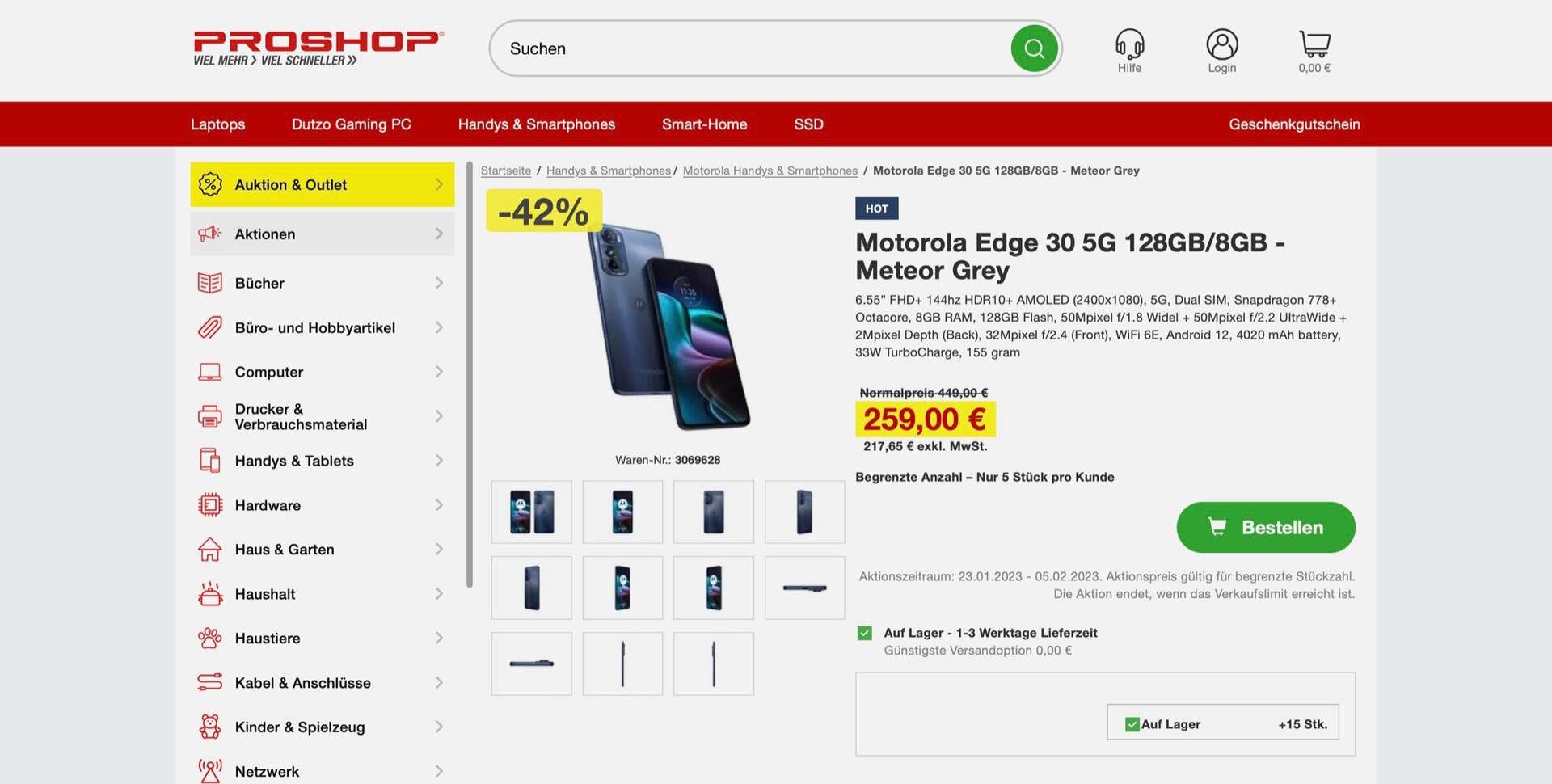Image resolution: width=1552 pixels, height=784 pixels.
Task: Expand the Kabel & Anschlüsse chevron
Action: pos(439,683)
